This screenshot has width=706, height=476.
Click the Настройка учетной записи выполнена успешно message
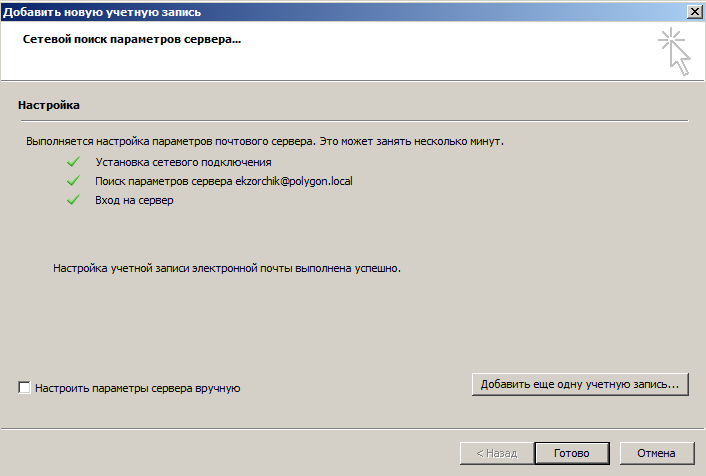pyautogui.click(x=227, y=268)
